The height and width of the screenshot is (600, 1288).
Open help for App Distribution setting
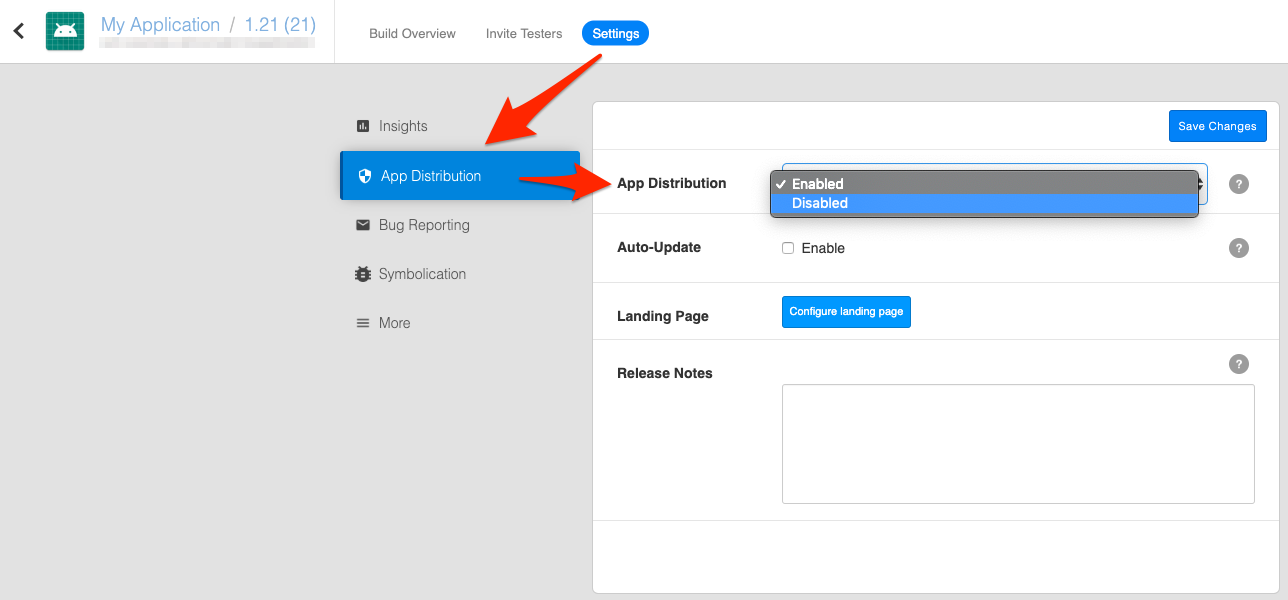pos(1239,183)
